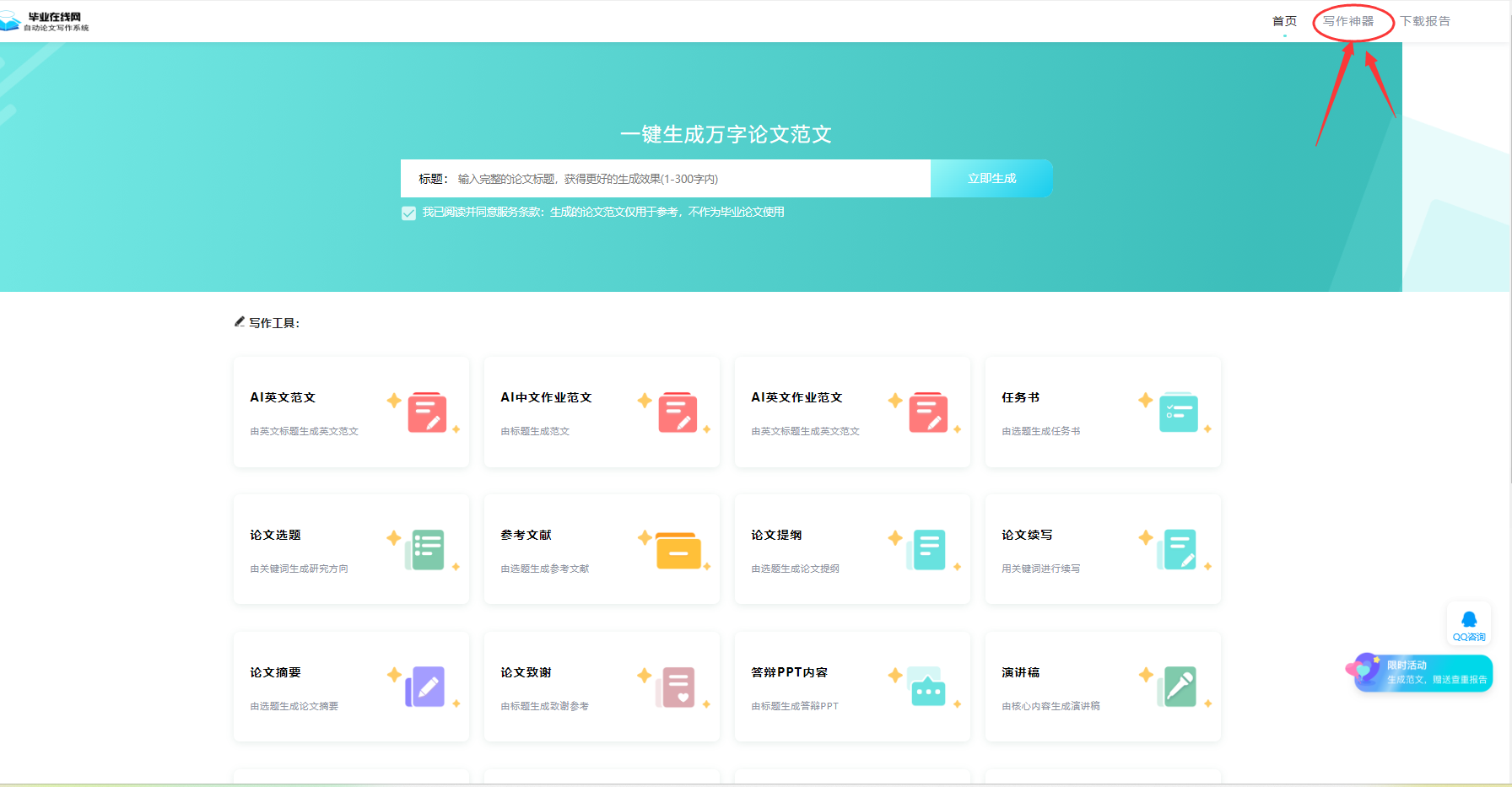Open the 限时活动 promotion banner
The width and height of the screenshot is (1512, 787).
pyautogui.click(x=1423, y=673)
